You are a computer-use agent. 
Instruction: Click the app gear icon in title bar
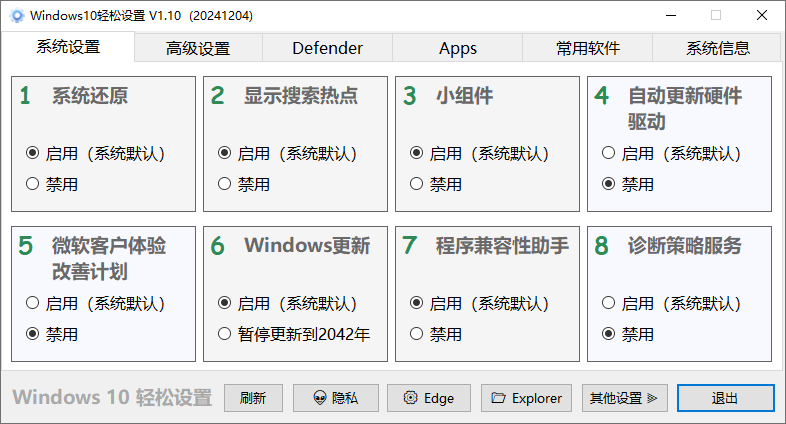tap(16, 15)
